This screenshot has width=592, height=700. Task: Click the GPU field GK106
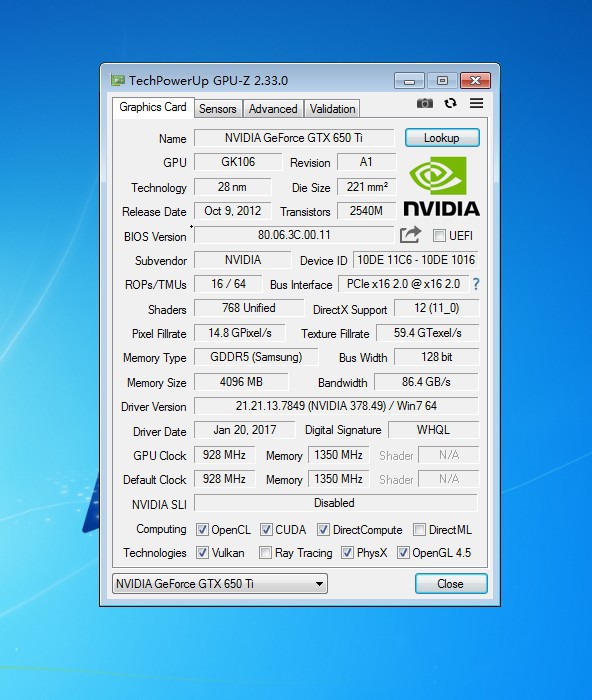tap(238, 162)
